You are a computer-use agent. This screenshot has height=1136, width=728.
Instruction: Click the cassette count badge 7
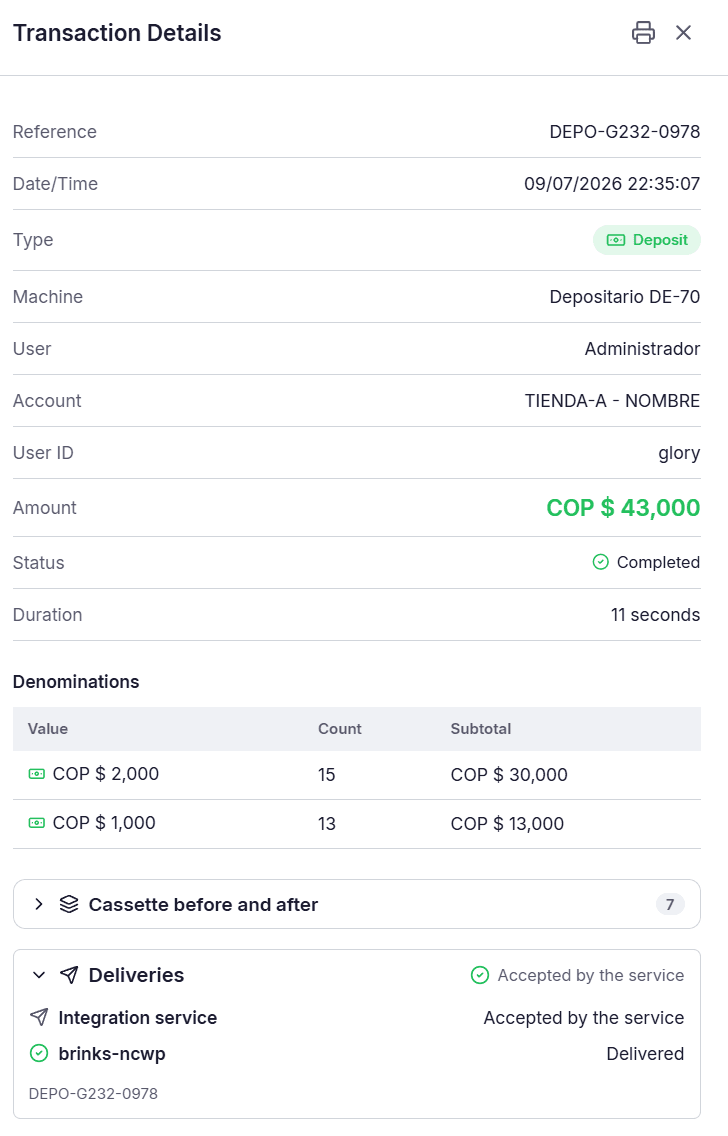pos(670,904)
